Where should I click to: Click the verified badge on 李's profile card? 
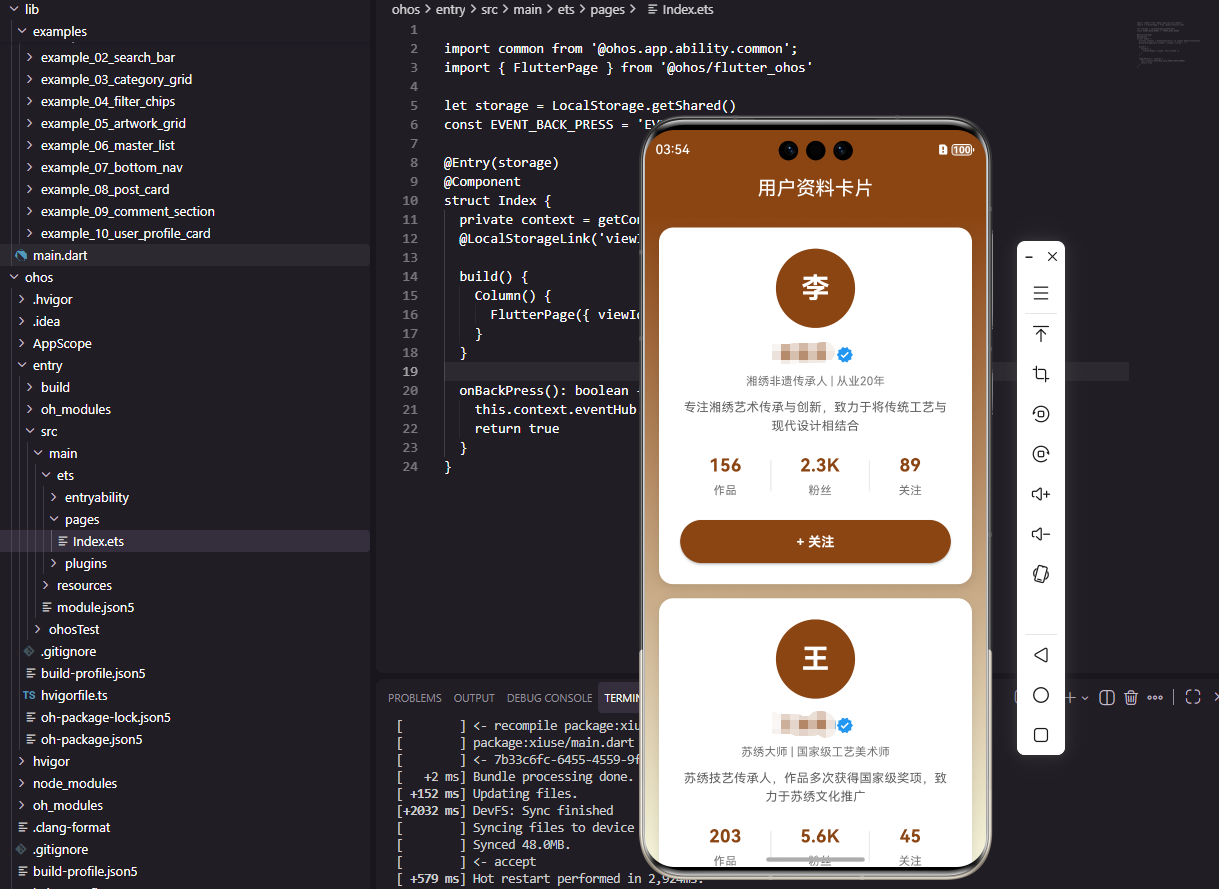click(x=845, y=354)
